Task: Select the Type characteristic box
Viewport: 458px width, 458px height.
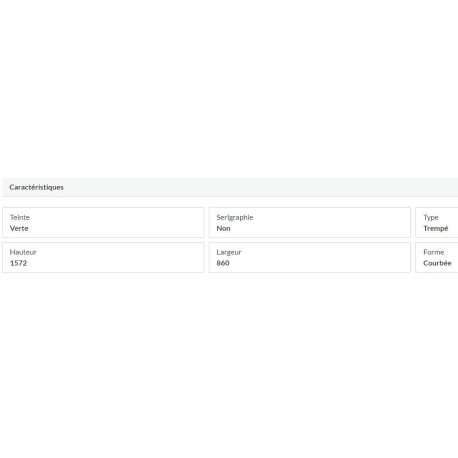Action: (x=437, y=223)
